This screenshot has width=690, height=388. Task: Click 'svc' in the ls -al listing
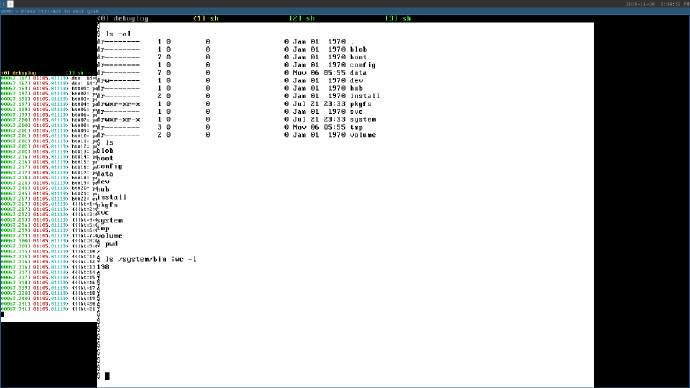point(356,112)
